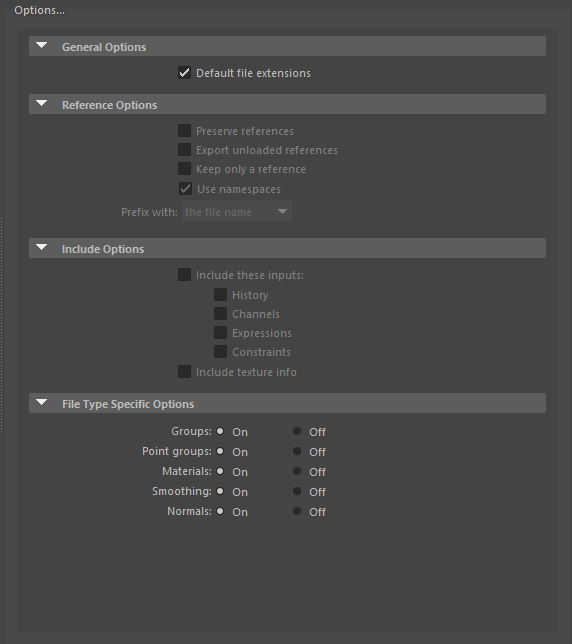Uncheck Use namespaces checkbox
The image size is (572, 644).
click(x=185, y=189)
